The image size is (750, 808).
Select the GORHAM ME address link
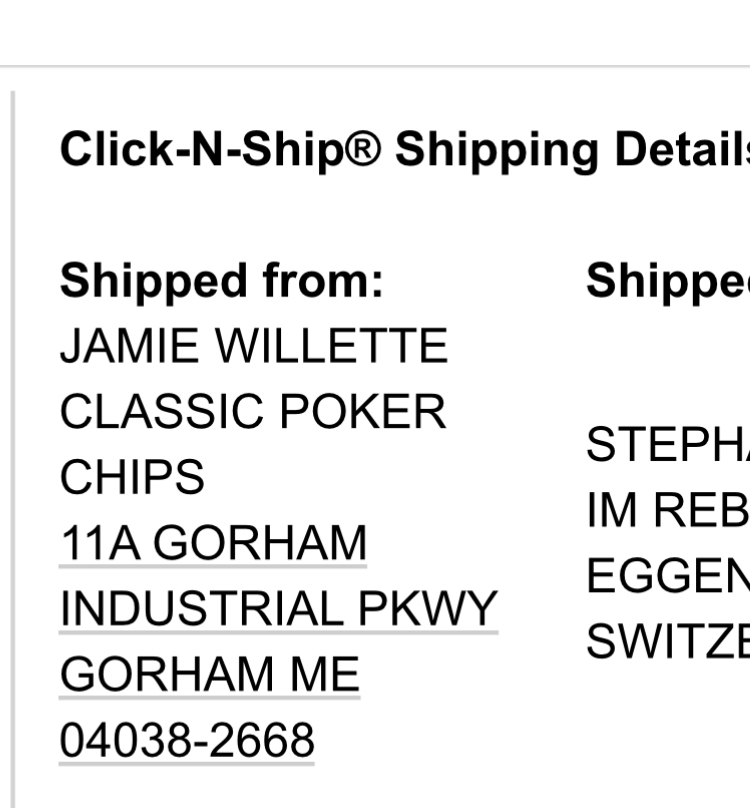209,675
